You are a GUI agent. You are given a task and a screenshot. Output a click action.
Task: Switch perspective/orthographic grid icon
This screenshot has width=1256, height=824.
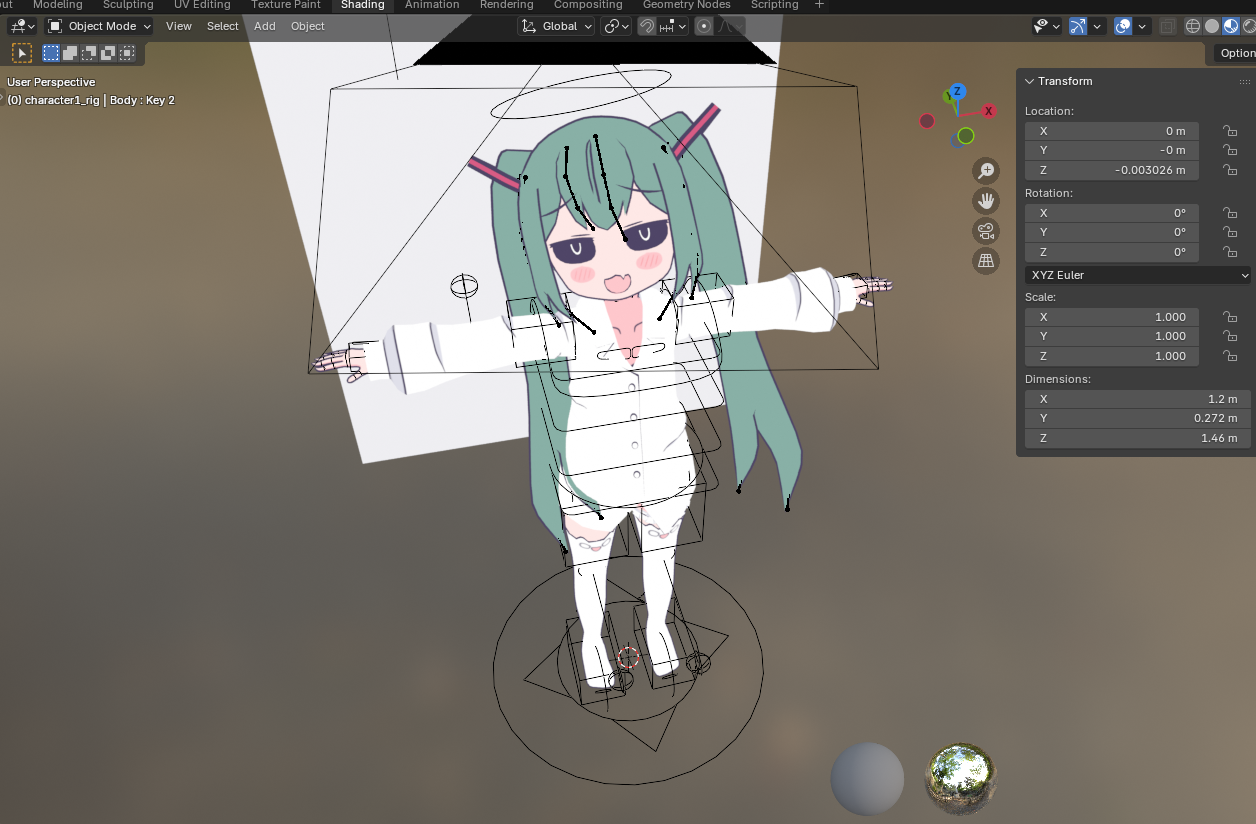pos(986,261)
